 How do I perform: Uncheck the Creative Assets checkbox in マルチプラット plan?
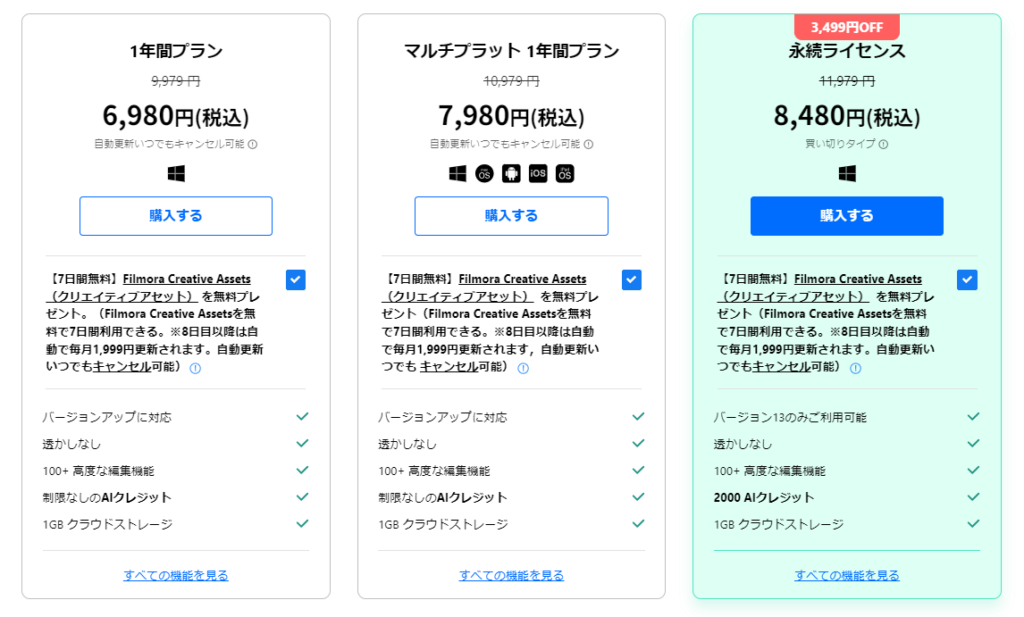click(632, 280)
